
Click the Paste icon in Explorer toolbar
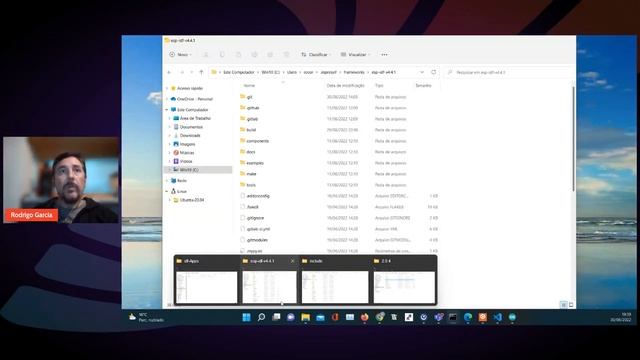[238, 54]
